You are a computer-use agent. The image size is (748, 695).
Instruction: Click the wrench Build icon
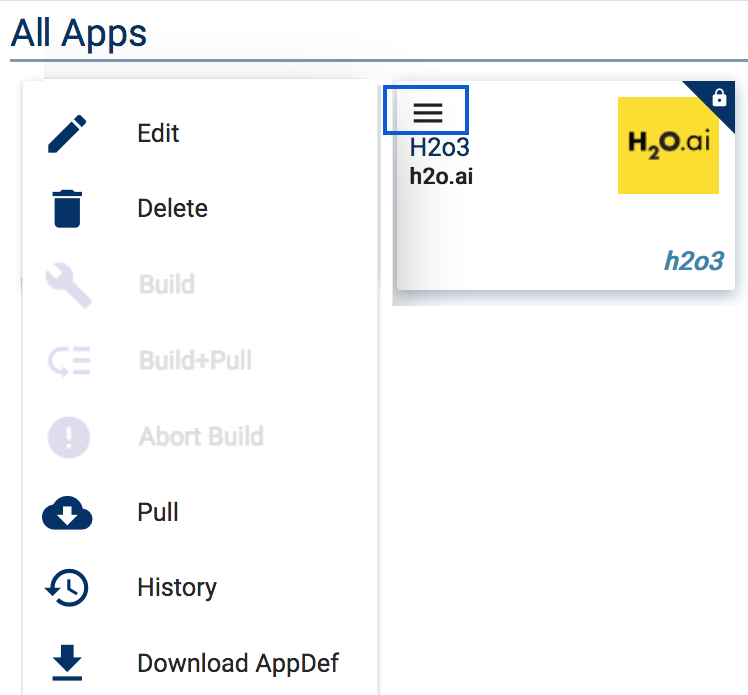click(x=69, y=285)
